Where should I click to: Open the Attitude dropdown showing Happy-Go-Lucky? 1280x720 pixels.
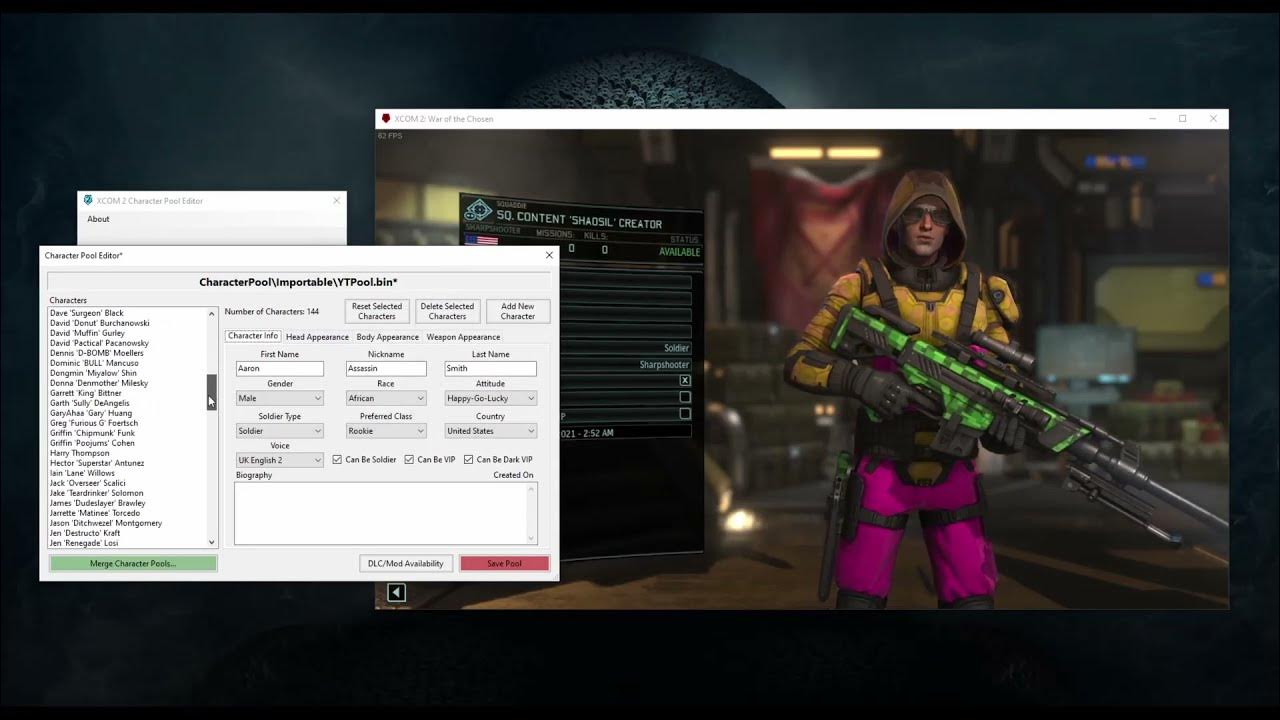490,398
